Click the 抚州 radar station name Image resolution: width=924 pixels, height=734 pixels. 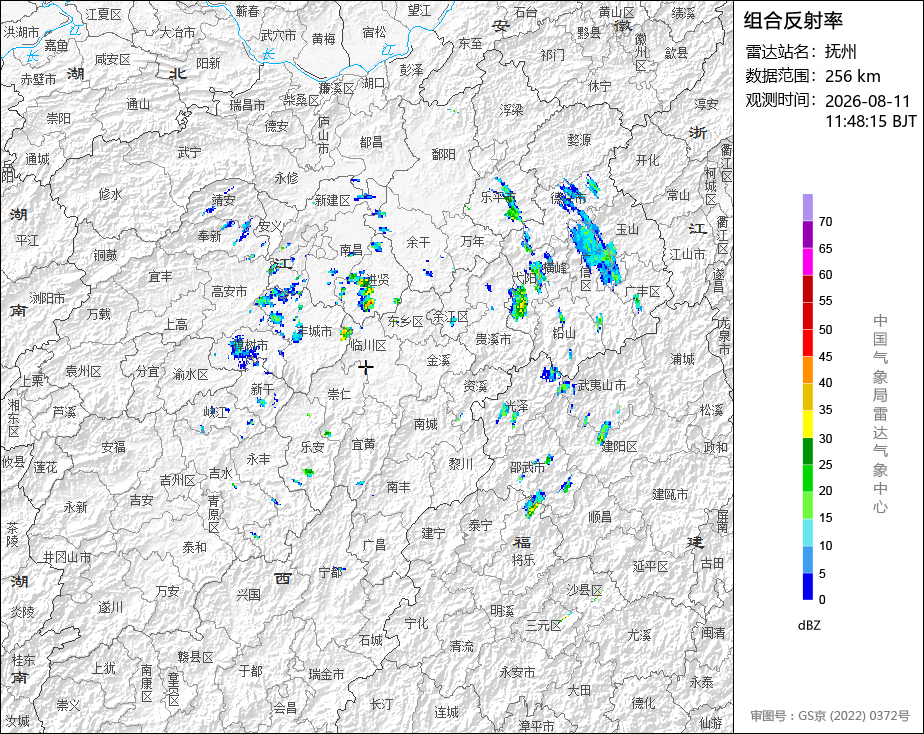840,52
